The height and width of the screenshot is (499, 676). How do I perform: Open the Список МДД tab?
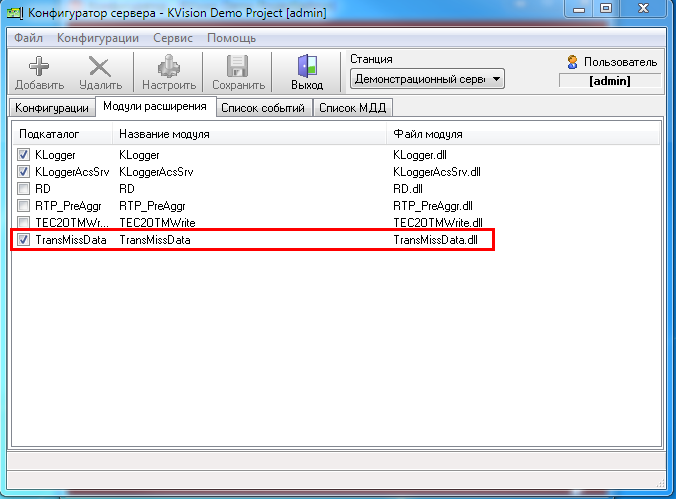pos(353,108)
